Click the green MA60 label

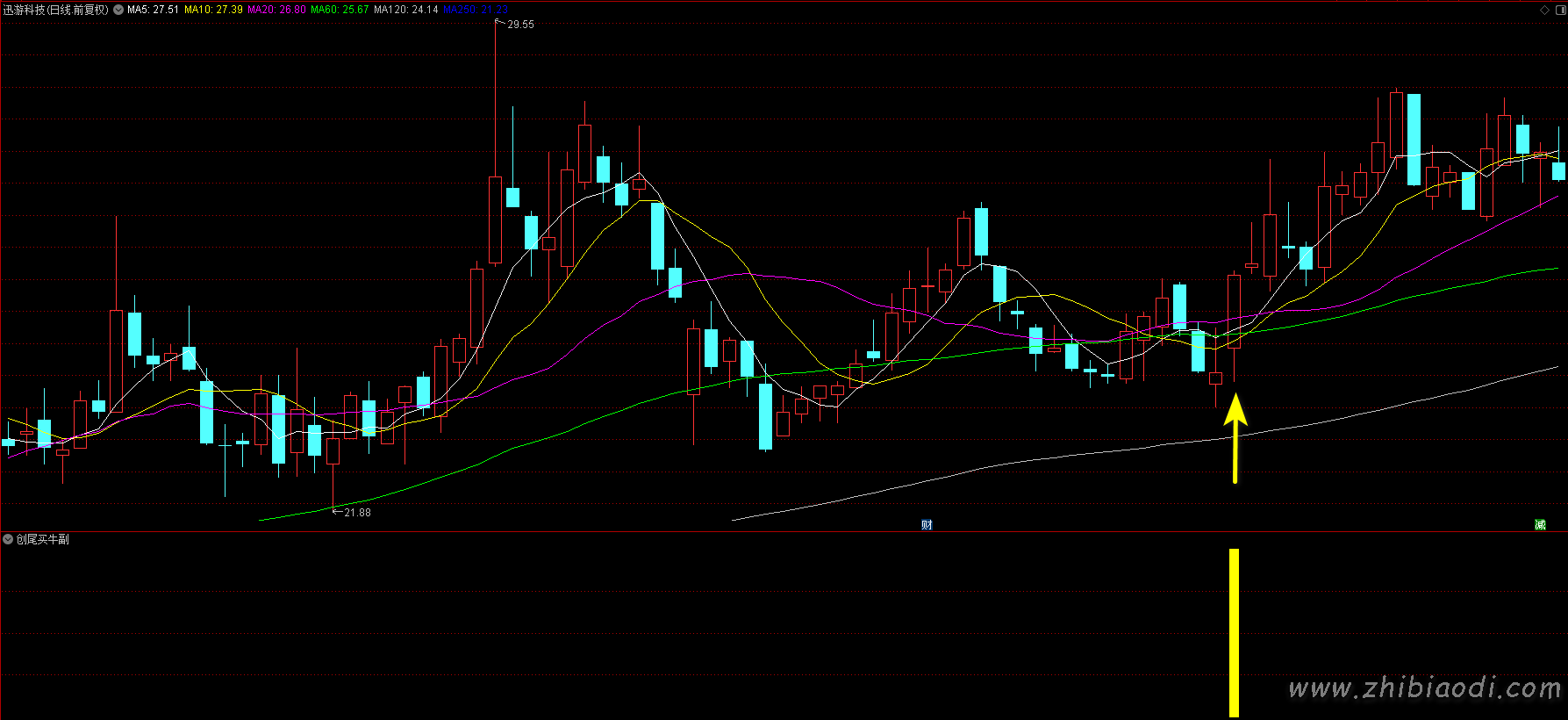tap(340, 10)
